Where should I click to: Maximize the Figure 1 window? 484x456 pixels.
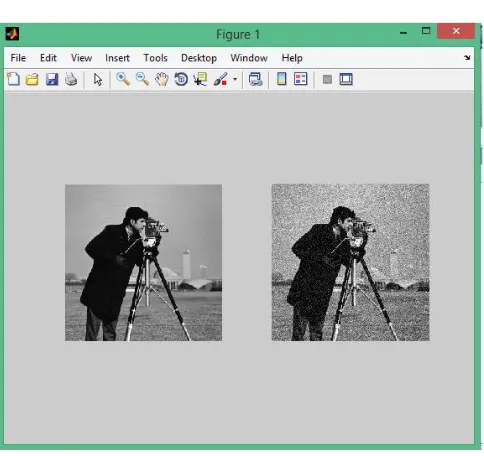(426, 31)
